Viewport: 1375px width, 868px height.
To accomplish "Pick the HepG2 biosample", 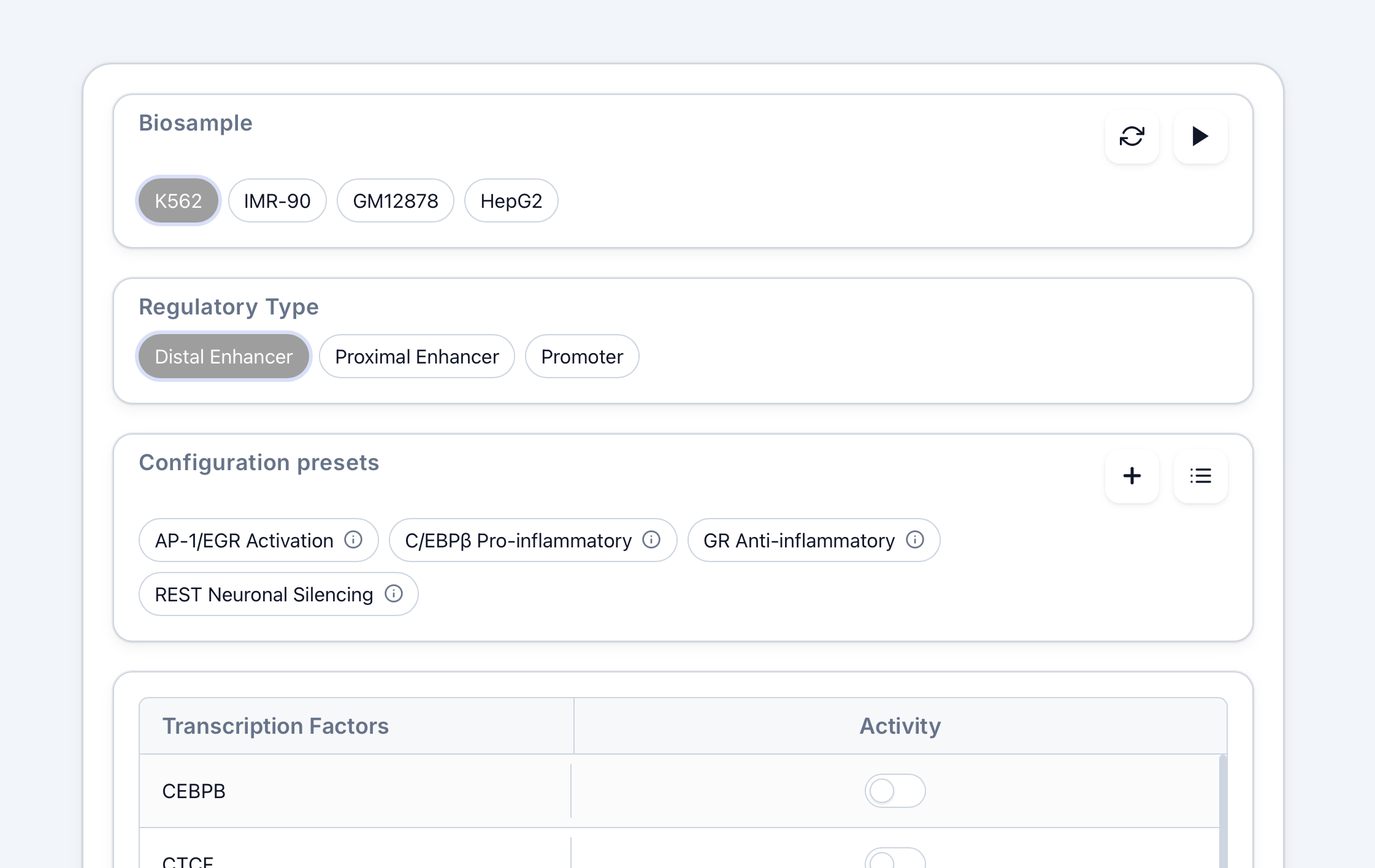I will [x=511, y=201].
